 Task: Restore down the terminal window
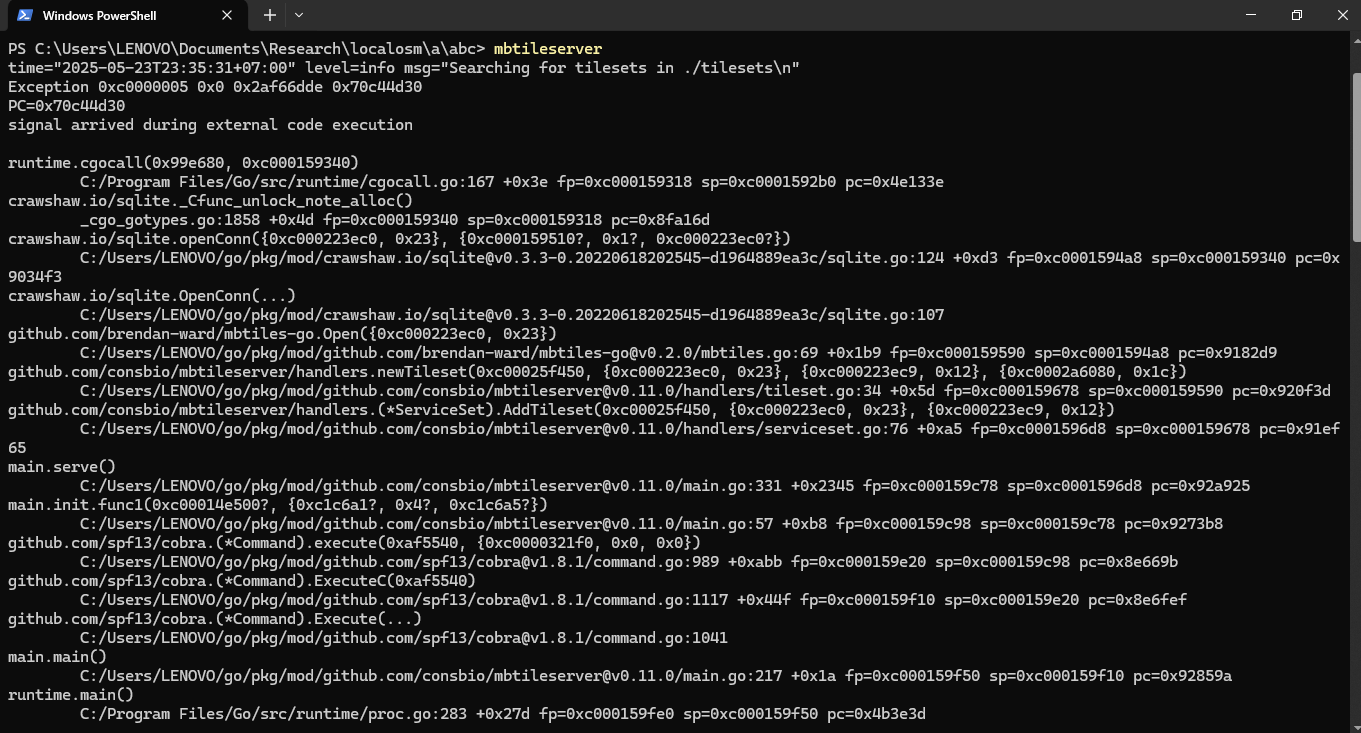click(x=1297, y=15)
